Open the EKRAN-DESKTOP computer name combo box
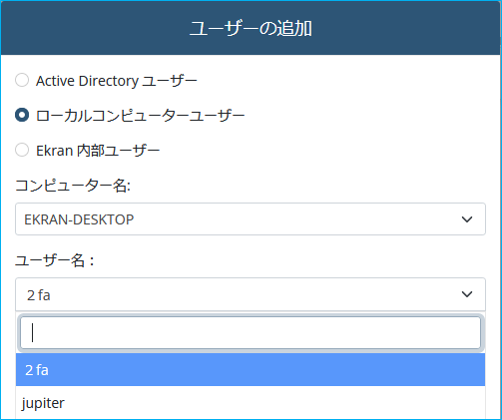502x420 pixels. click(x=250, y=219)
